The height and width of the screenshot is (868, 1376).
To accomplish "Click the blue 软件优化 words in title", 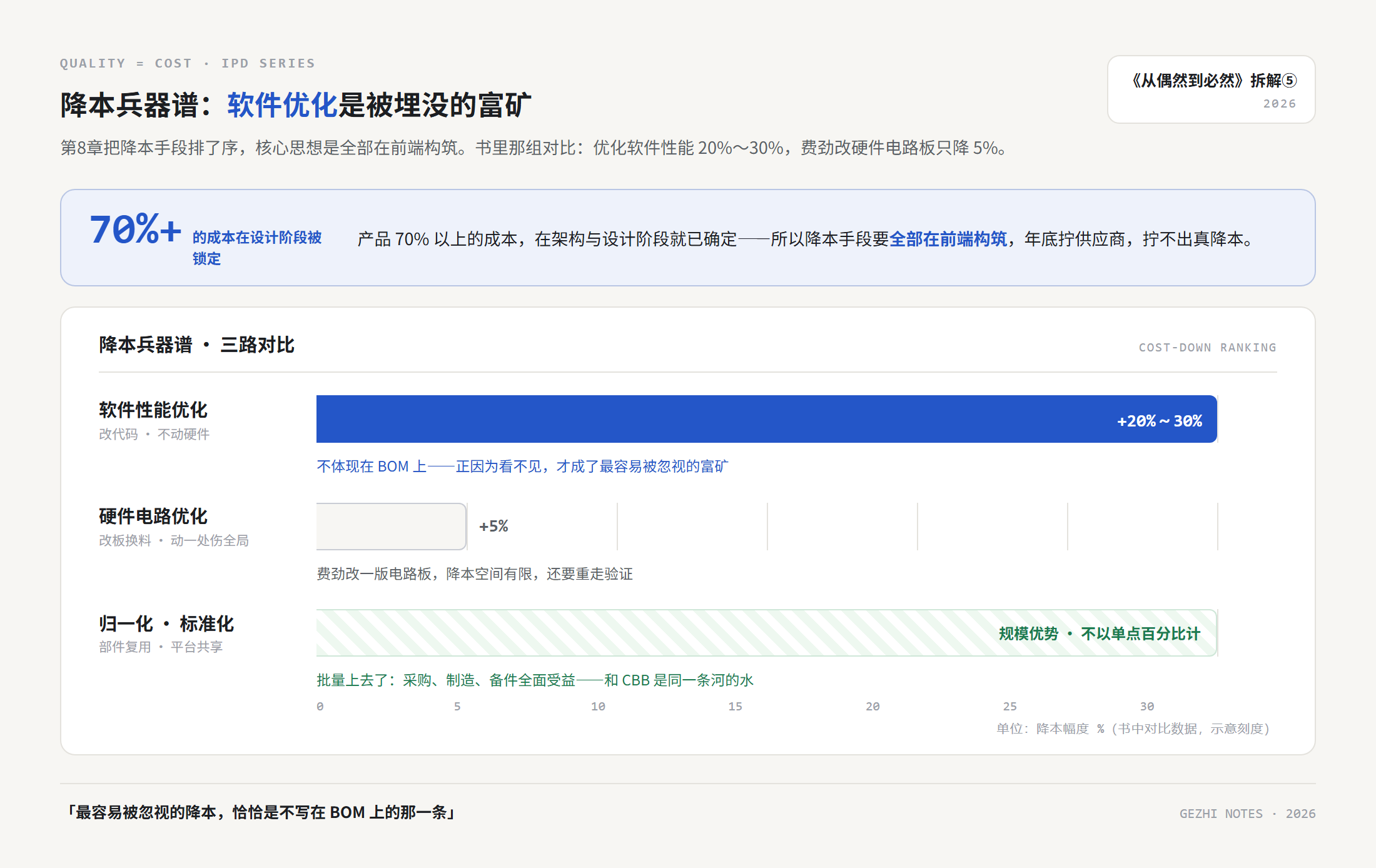I will pos(282,105).
